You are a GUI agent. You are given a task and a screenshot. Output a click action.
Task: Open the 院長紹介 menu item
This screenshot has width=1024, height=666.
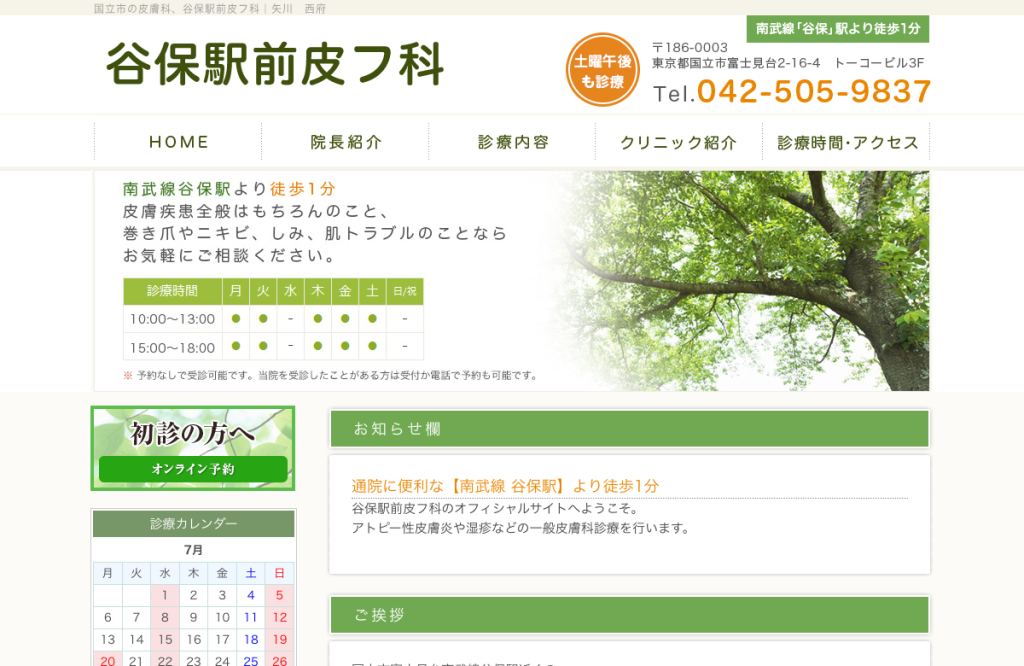pyautogui.click(x=345, y=142)
